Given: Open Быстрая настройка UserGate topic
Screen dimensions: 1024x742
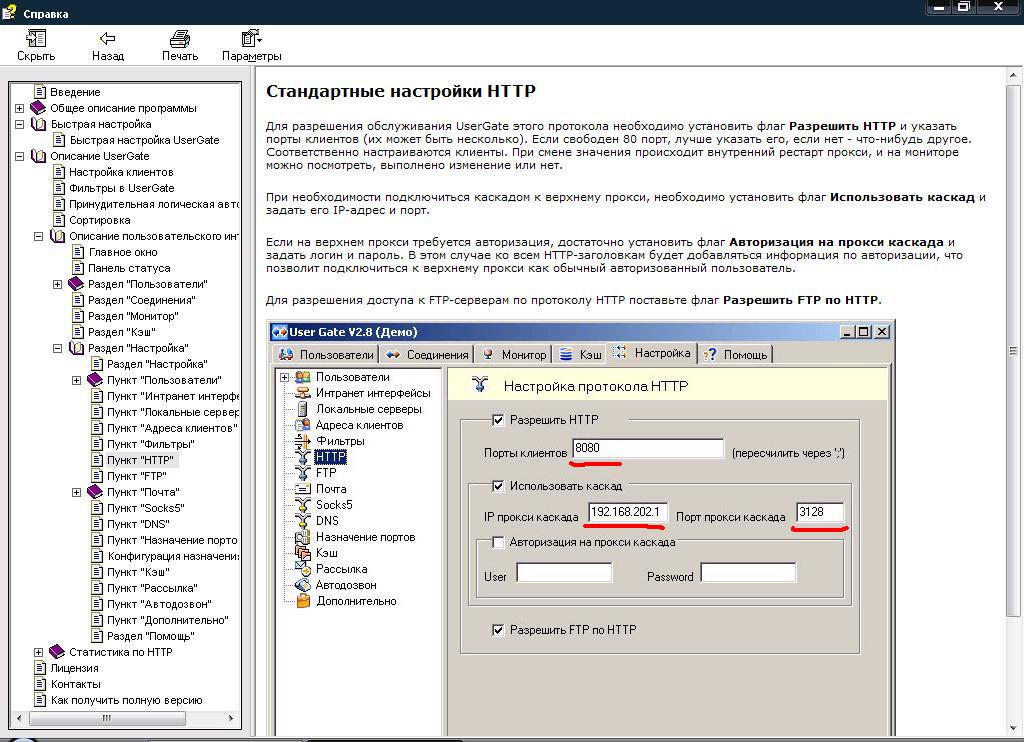Looking at the screenshot, I should [x=144, y=140].
